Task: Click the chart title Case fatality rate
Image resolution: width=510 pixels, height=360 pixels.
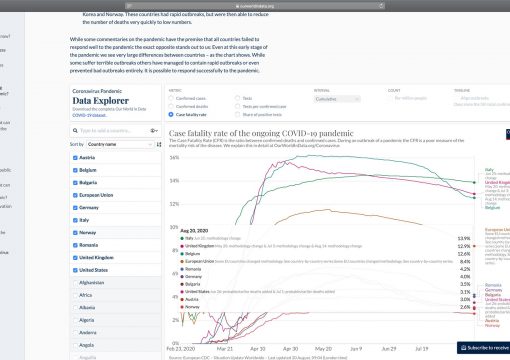Action: coord(261,133)
